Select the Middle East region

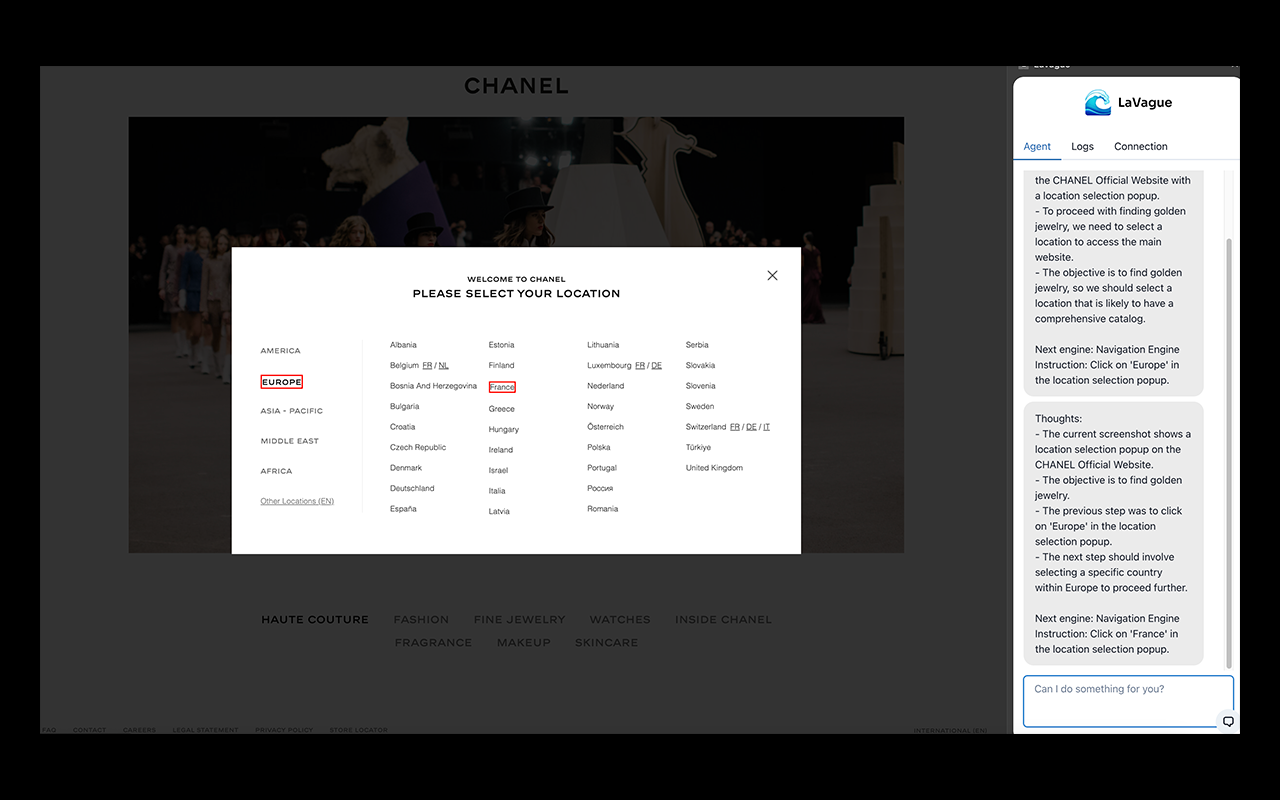(290, 441)
